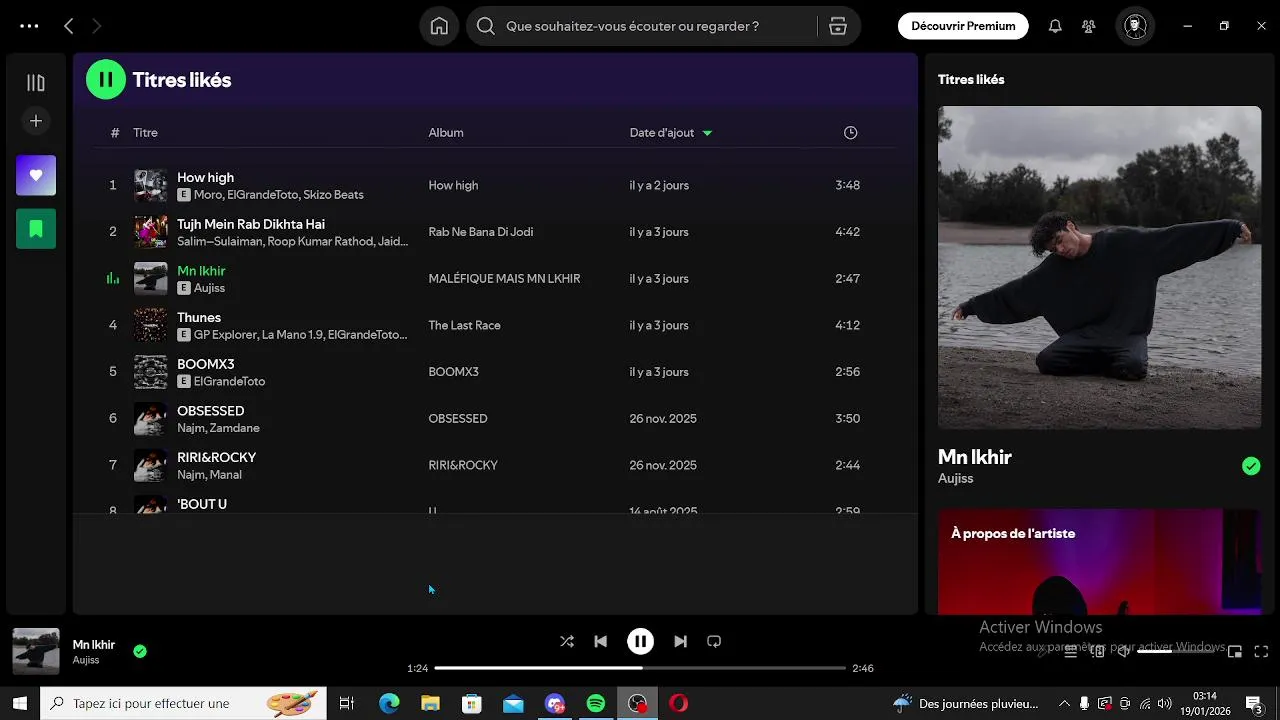Sort by the Album column header
Viewport: 1280px width, 720px height.
[446, 133]
